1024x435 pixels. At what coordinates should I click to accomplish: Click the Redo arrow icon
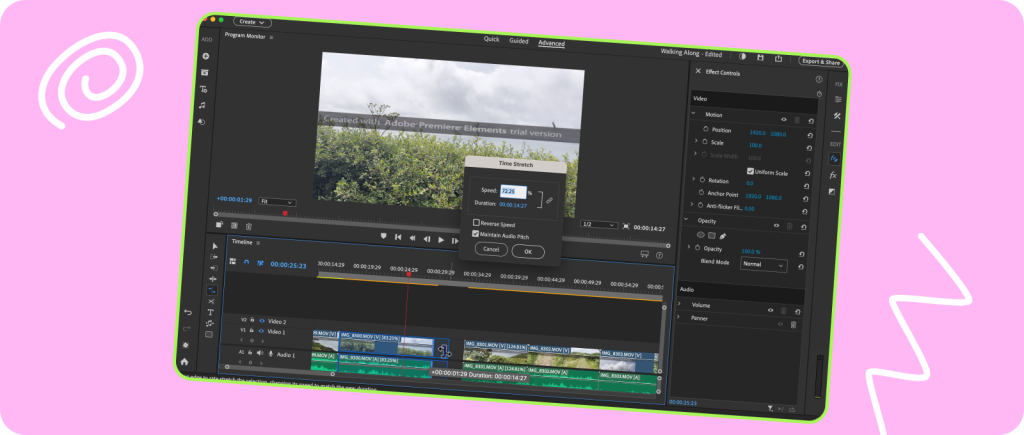tap(187, 328)
